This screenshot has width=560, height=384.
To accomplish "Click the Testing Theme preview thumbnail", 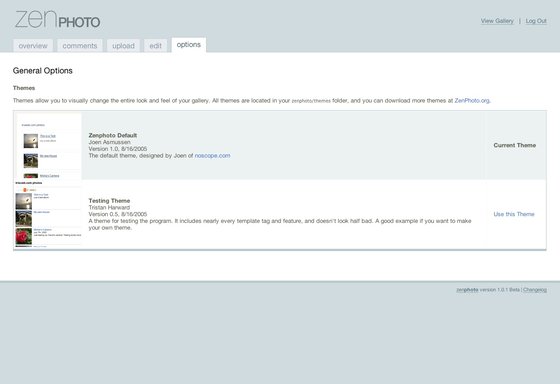I will pos(48,214).
